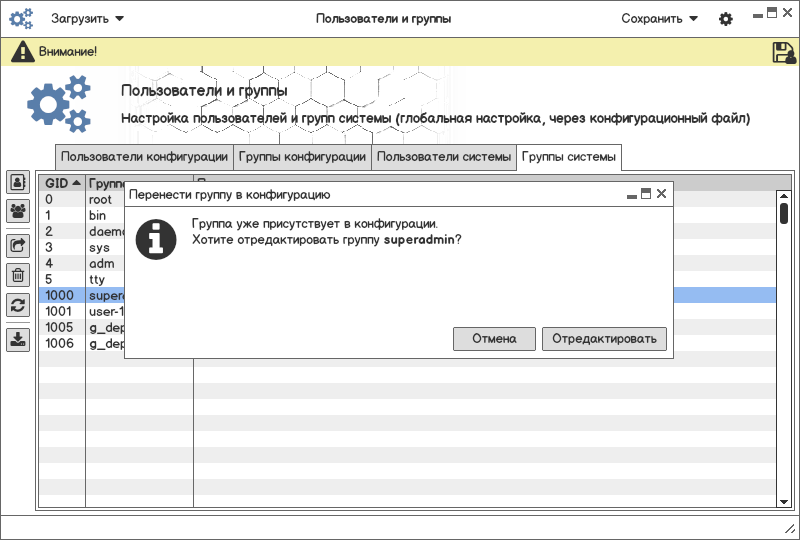Image resolution: width=800 pixels, height=540 pixels.
Task: Open settings gear in the title bar
Action: pyautogui.click(x=726, y=19)
